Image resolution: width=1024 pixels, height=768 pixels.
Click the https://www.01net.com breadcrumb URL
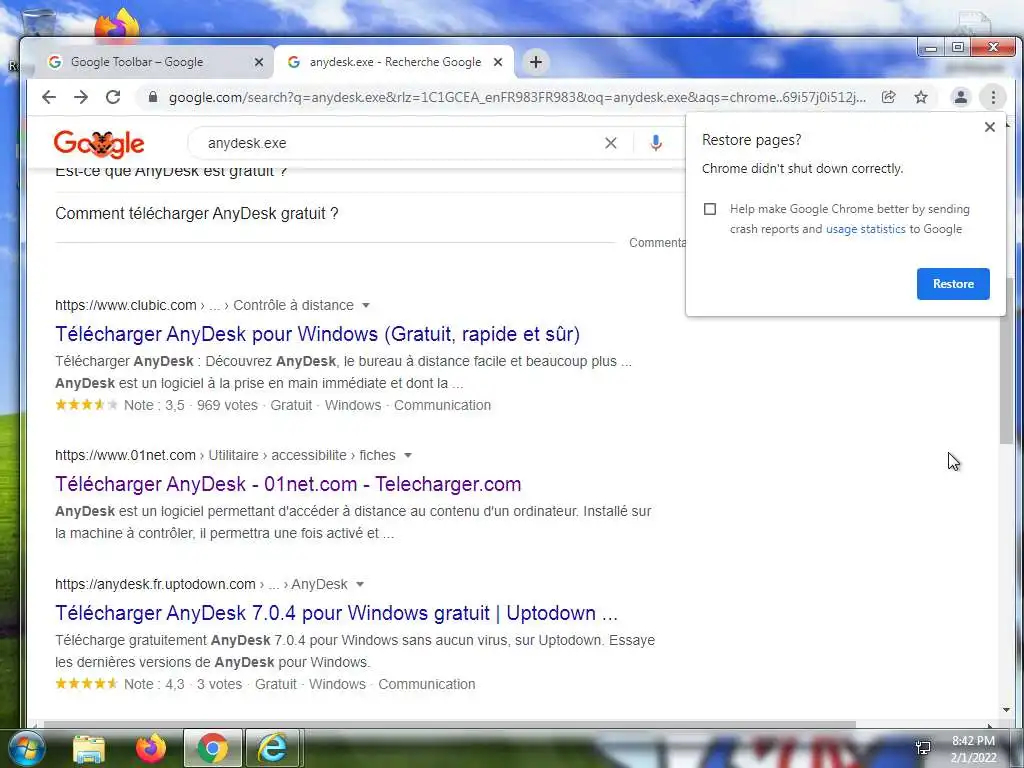[125, 455]
